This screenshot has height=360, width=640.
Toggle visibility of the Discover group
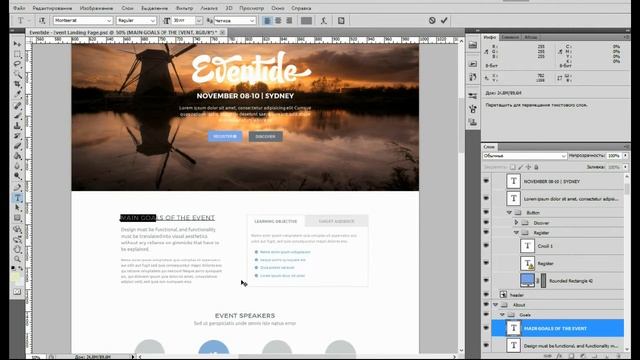(486, 222)
